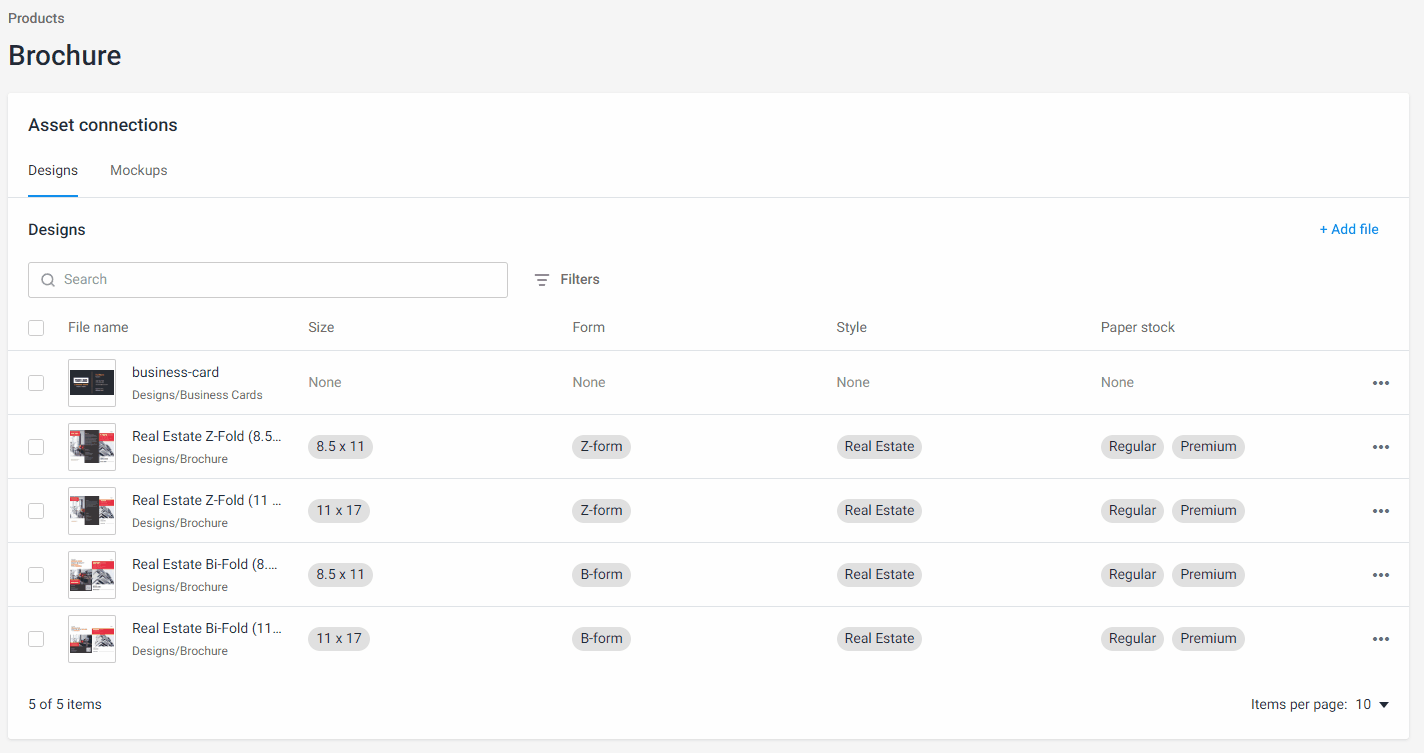Open the business-card thumbnail
The image size is (1424, 753).
92,383
